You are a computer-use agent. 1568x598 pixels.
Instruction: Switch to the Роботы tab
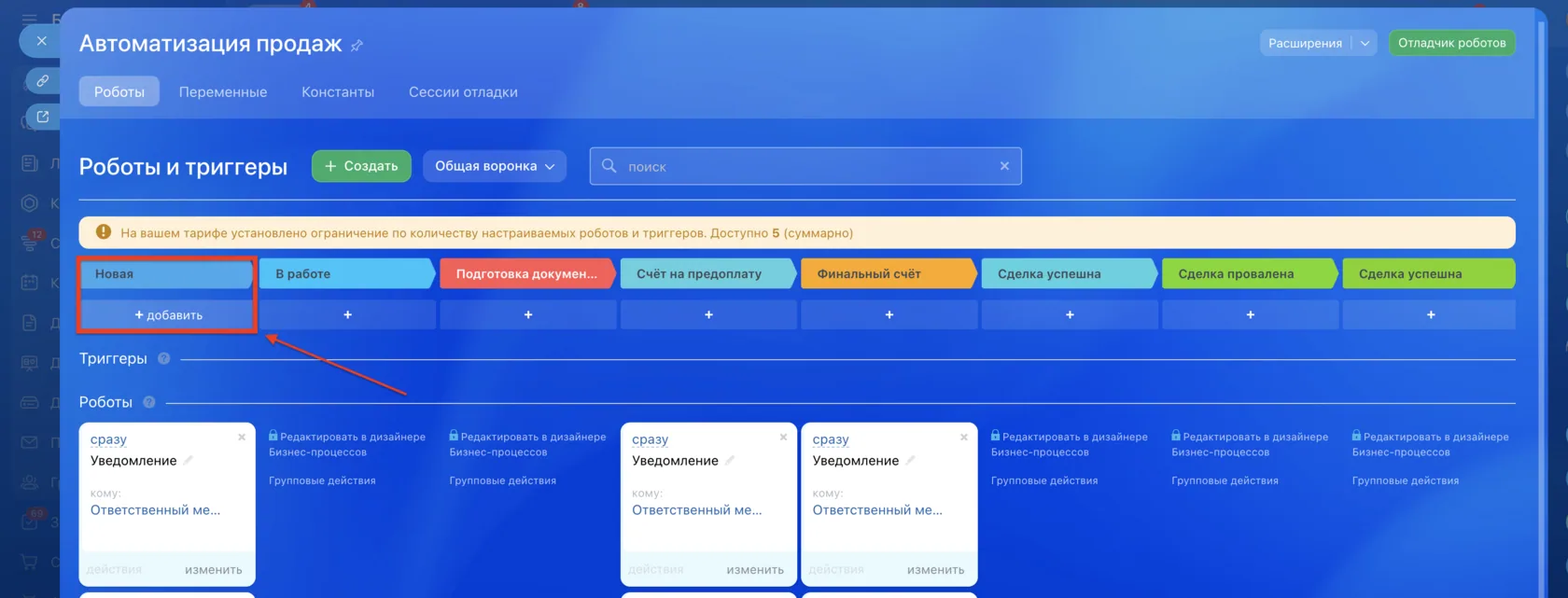[x=119, y=91]
